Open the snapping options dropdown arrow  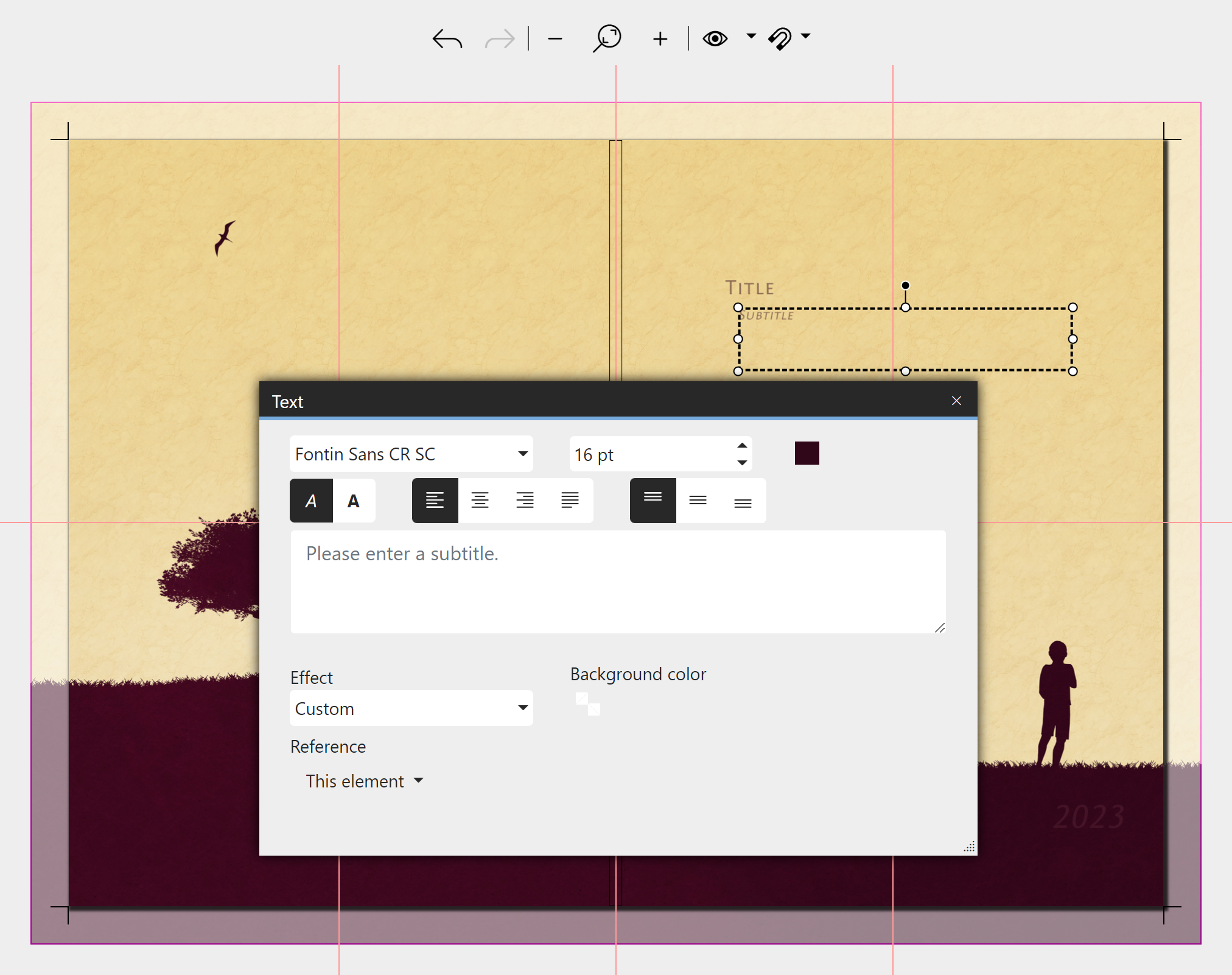[806, 36]
